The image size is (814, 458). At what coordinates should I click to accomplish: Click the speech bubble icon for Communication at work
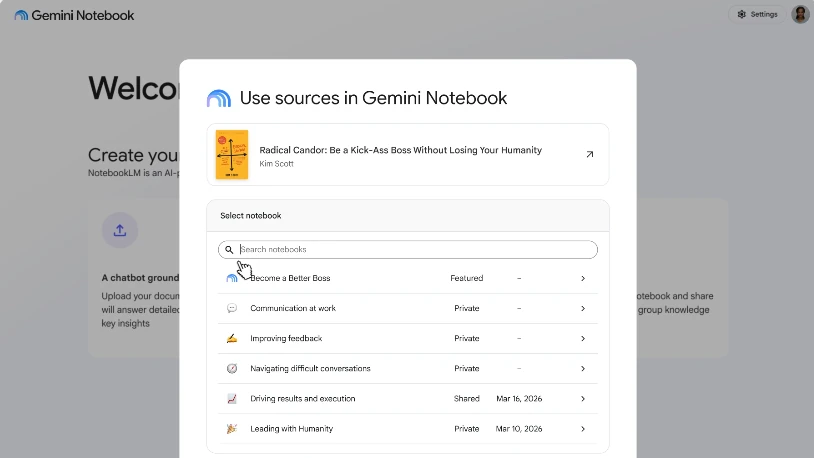[232, 308]
